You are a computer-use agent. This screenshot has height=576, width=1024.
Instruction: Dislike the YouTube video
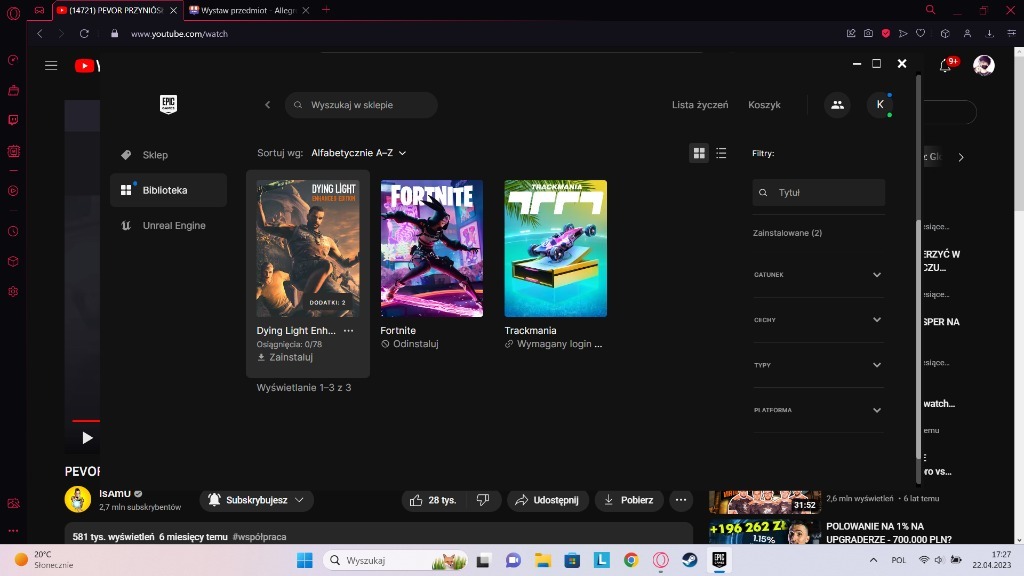[483, 500]
